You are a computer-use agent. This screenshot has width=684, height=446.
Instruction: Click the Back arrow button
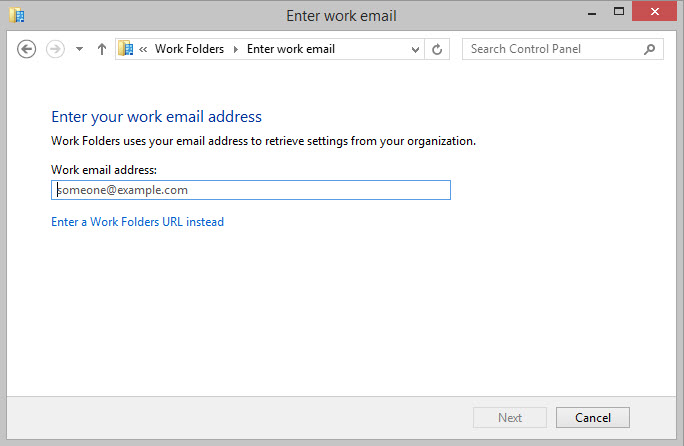tap(27, 49)
